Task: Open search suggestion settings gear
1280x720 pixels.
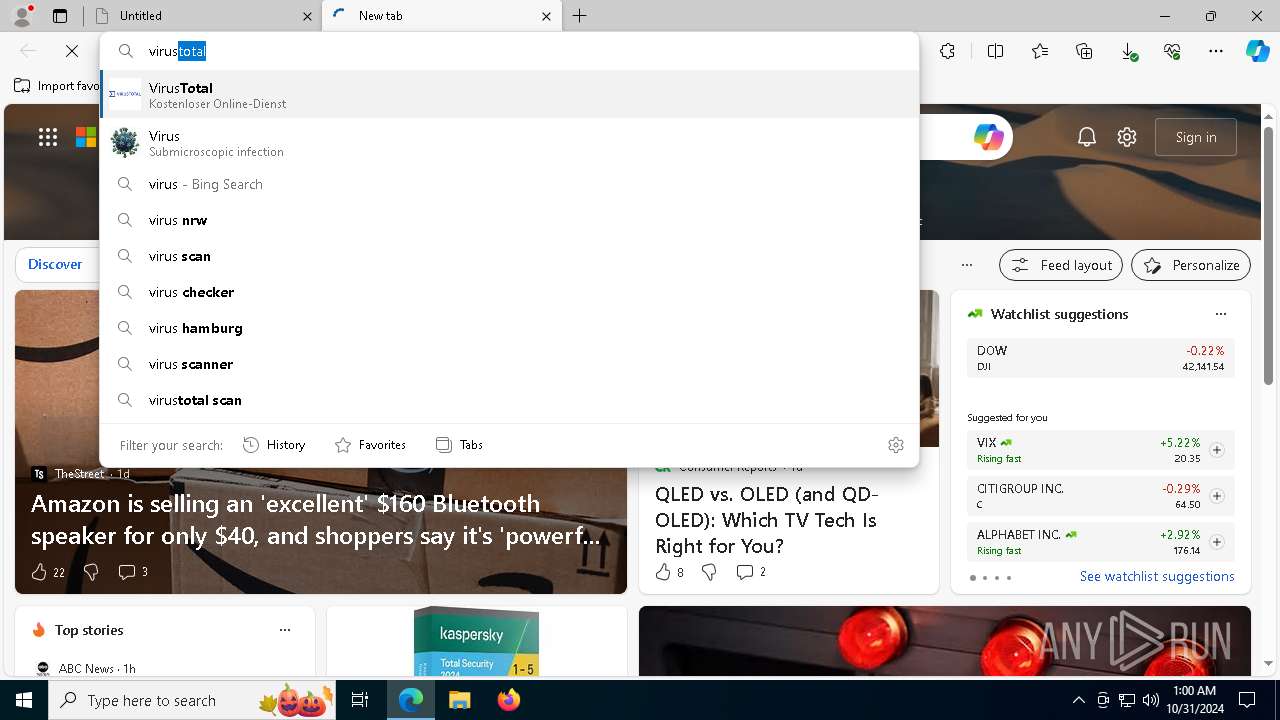Action: pos(896,445)
